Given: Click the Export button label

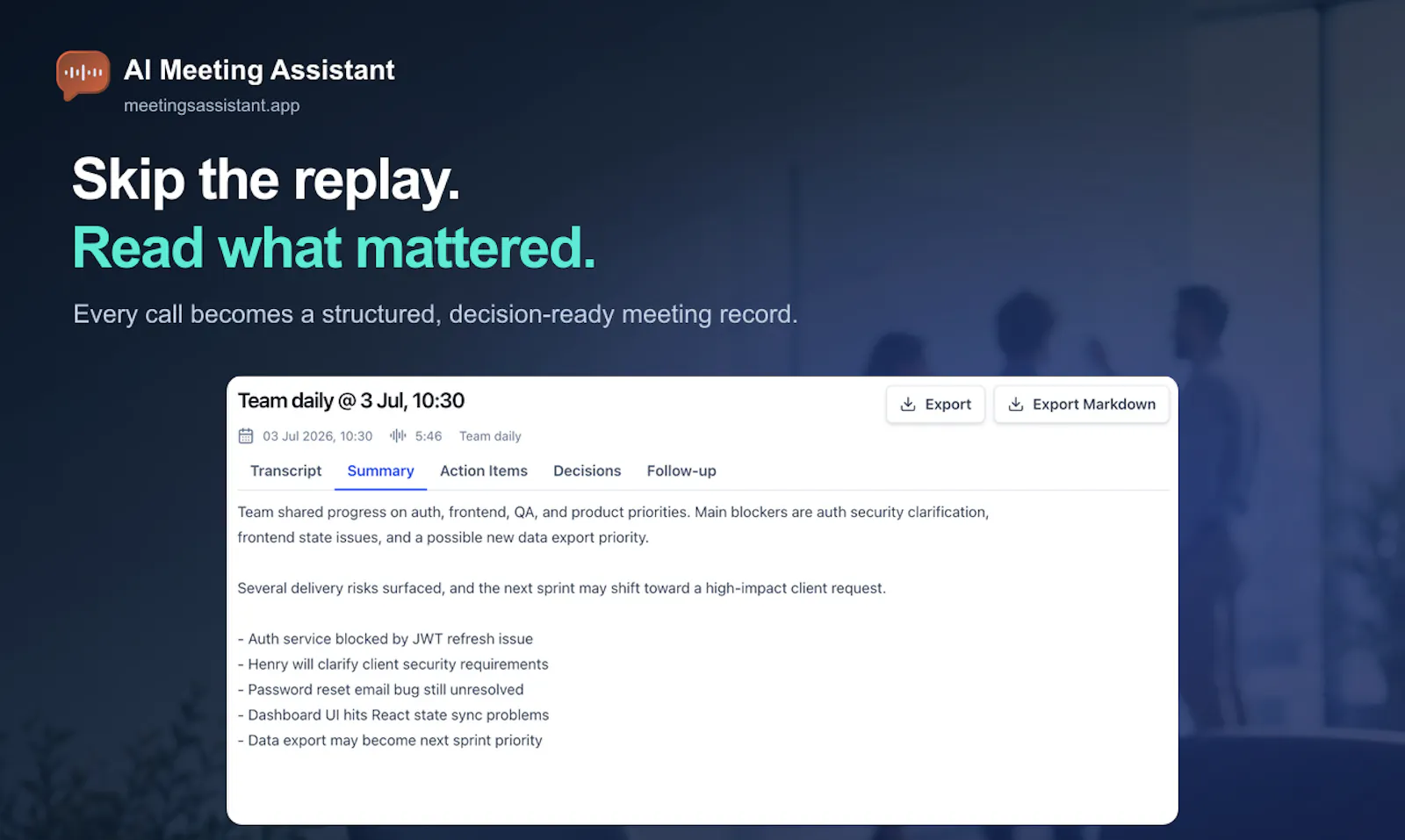Looking at the screenshot, I should coord(948,405).
